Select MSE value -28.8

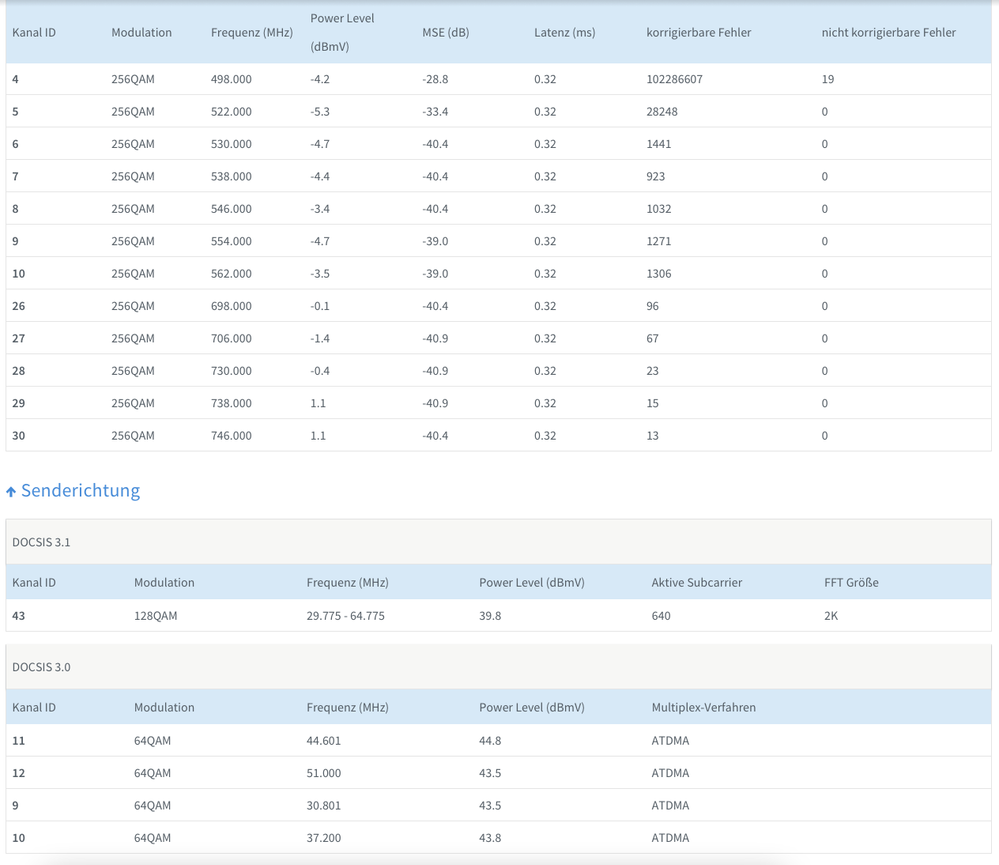pos(435,79)
